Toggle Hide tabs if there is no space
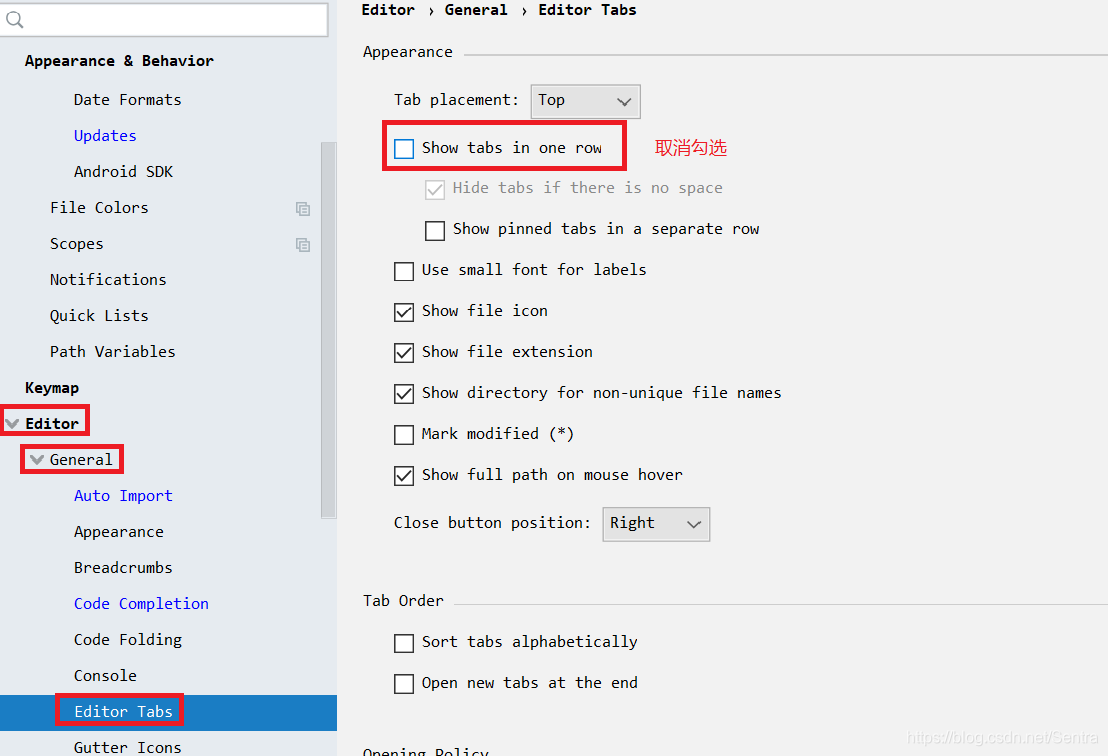Screen dimensions: 1108x756 (x=435, y=189)
